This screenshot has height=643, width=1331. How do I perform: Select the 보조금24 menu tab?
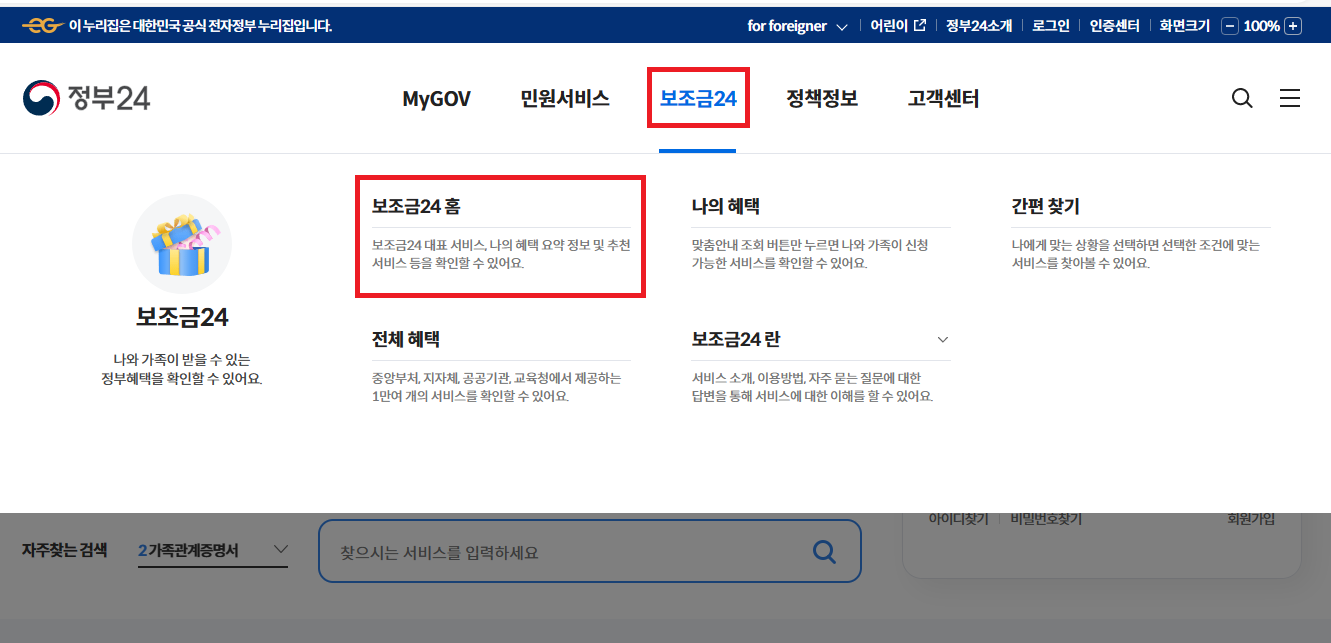(698, 98)
